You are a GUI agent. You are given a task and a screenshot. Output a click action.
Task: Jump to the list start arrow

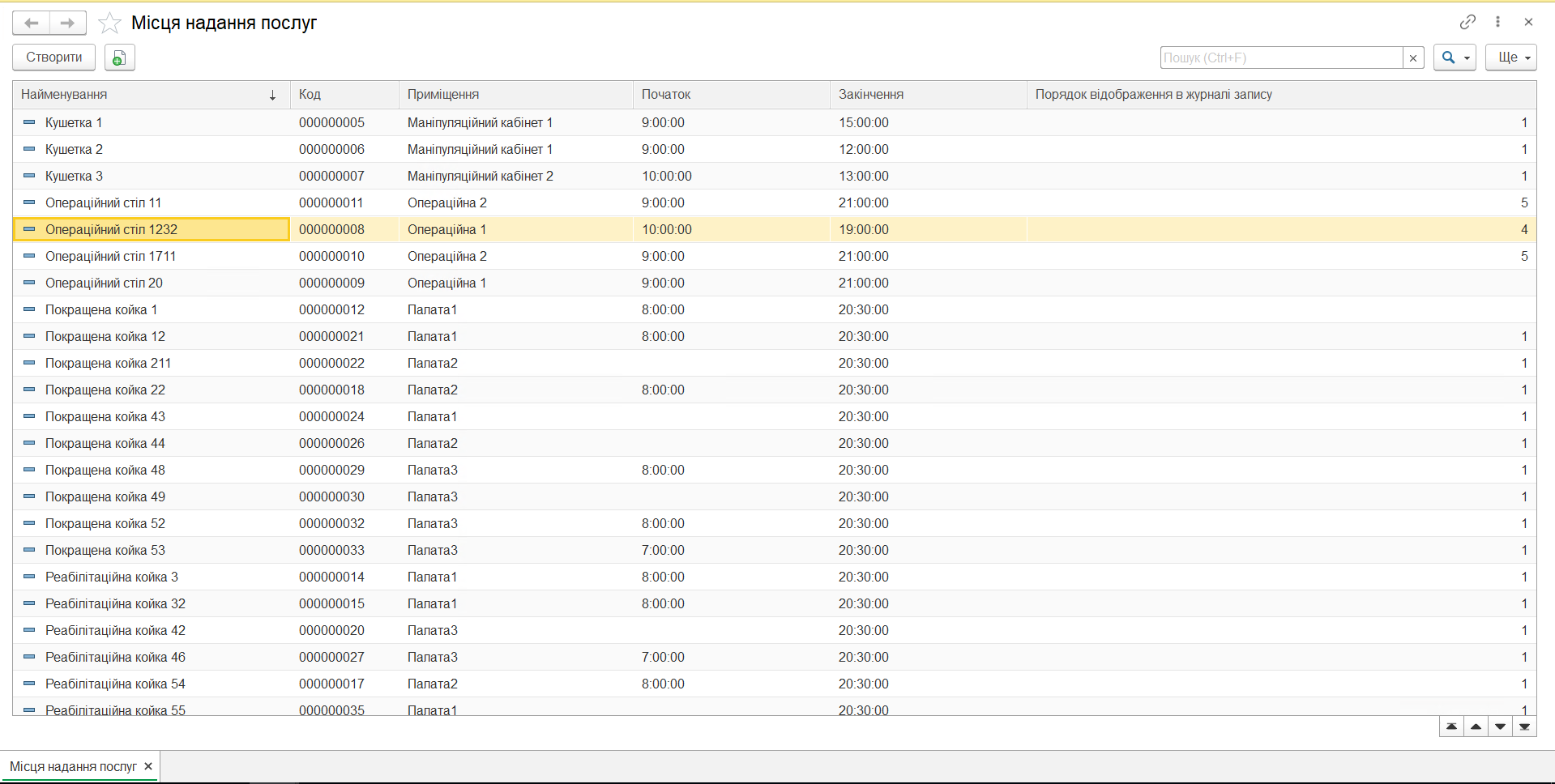tap(1451, 726)
